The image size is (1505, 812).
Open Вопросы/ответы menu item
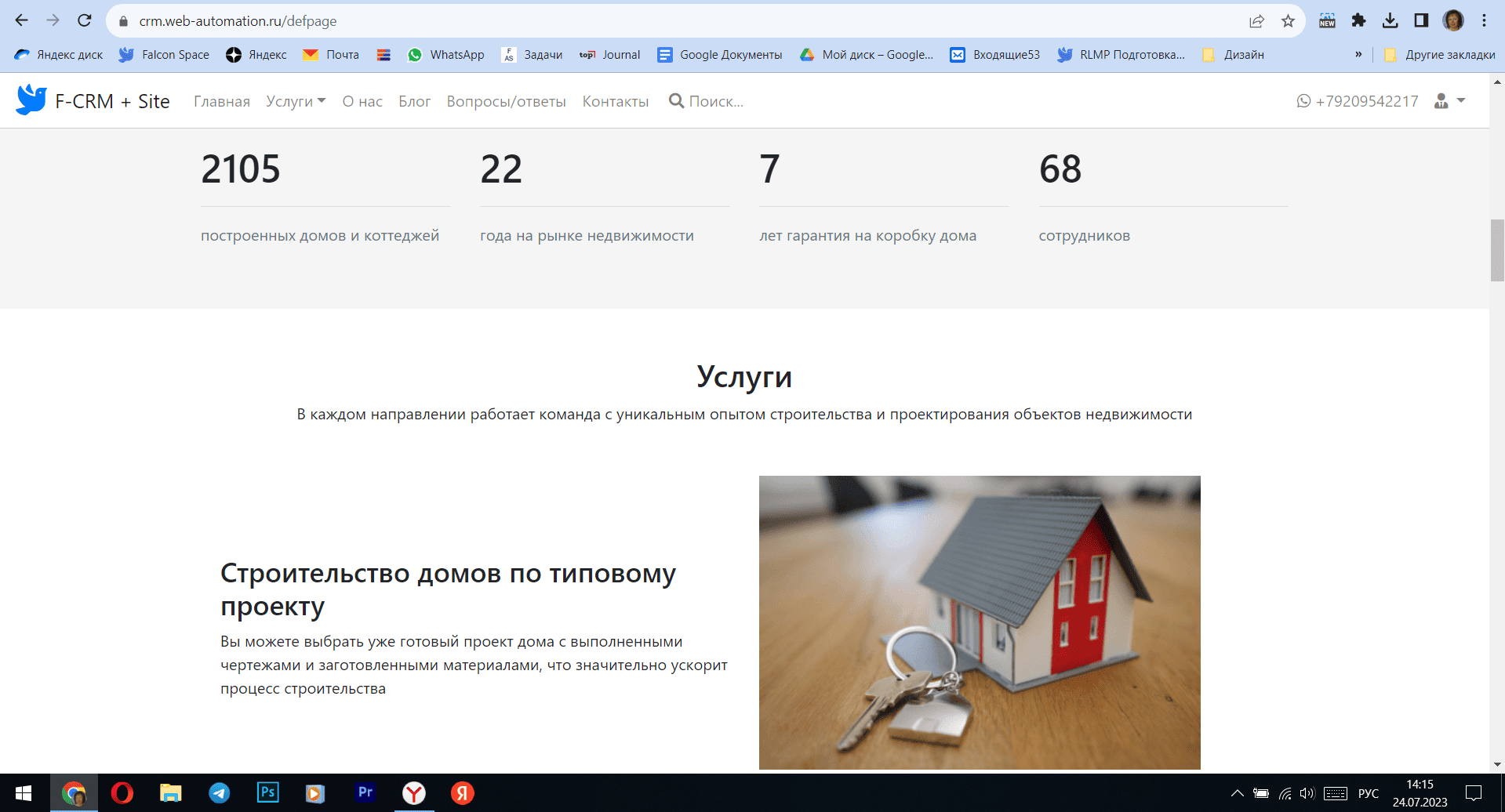506,101
